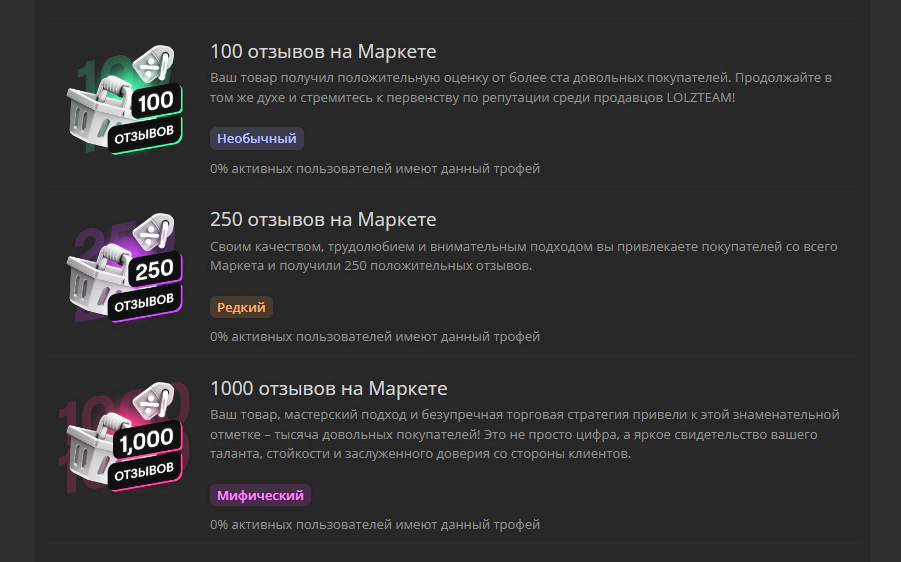Click the active users percentage under "Редкий"

point(375,337)
